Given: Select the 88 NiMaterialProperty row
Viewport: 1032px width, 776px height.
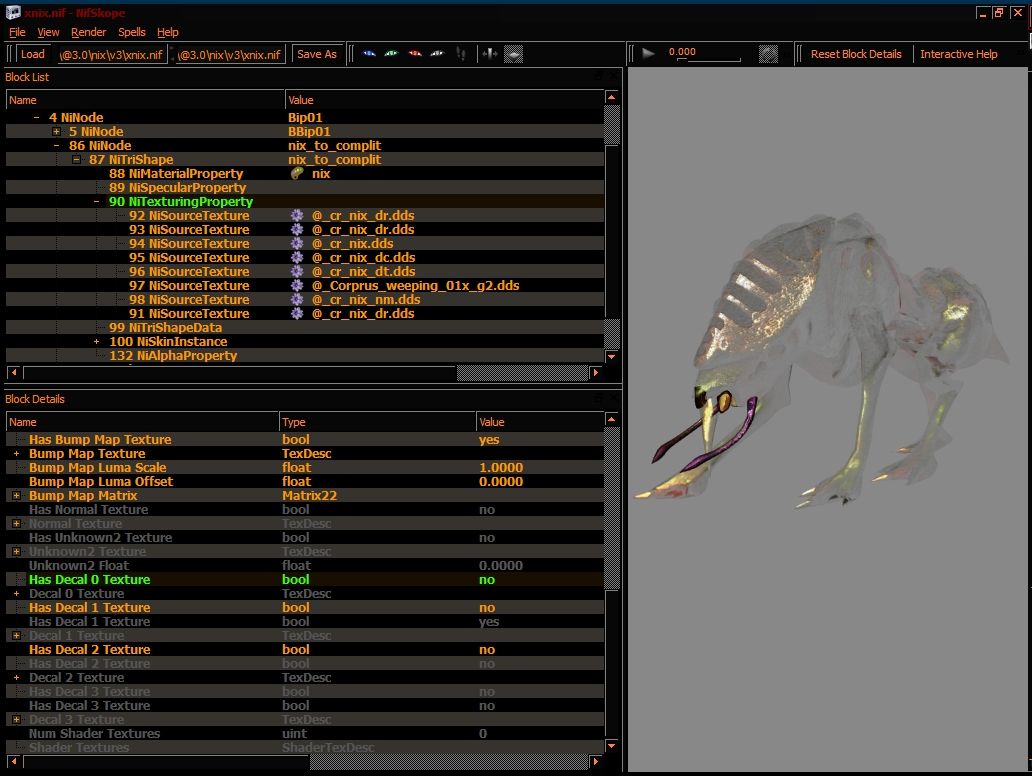Looking at the screenshot, I should (x=305, y=173).
